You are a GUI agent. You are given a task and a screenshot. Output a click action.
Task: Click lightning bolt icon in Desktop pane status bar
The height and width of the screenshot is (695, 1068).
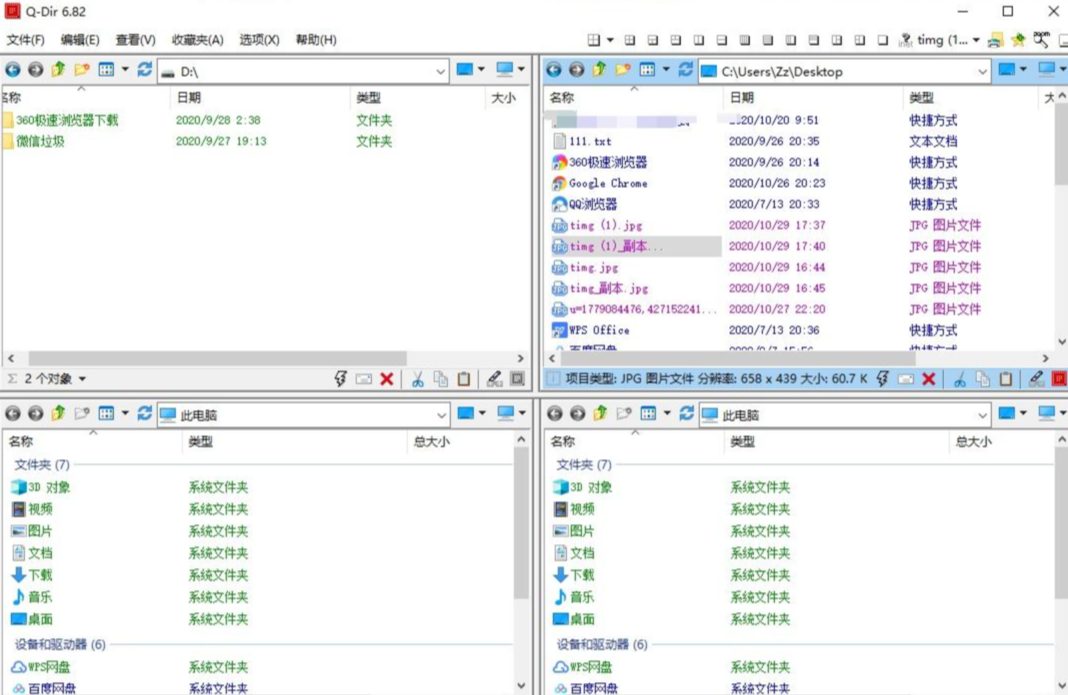883,379
